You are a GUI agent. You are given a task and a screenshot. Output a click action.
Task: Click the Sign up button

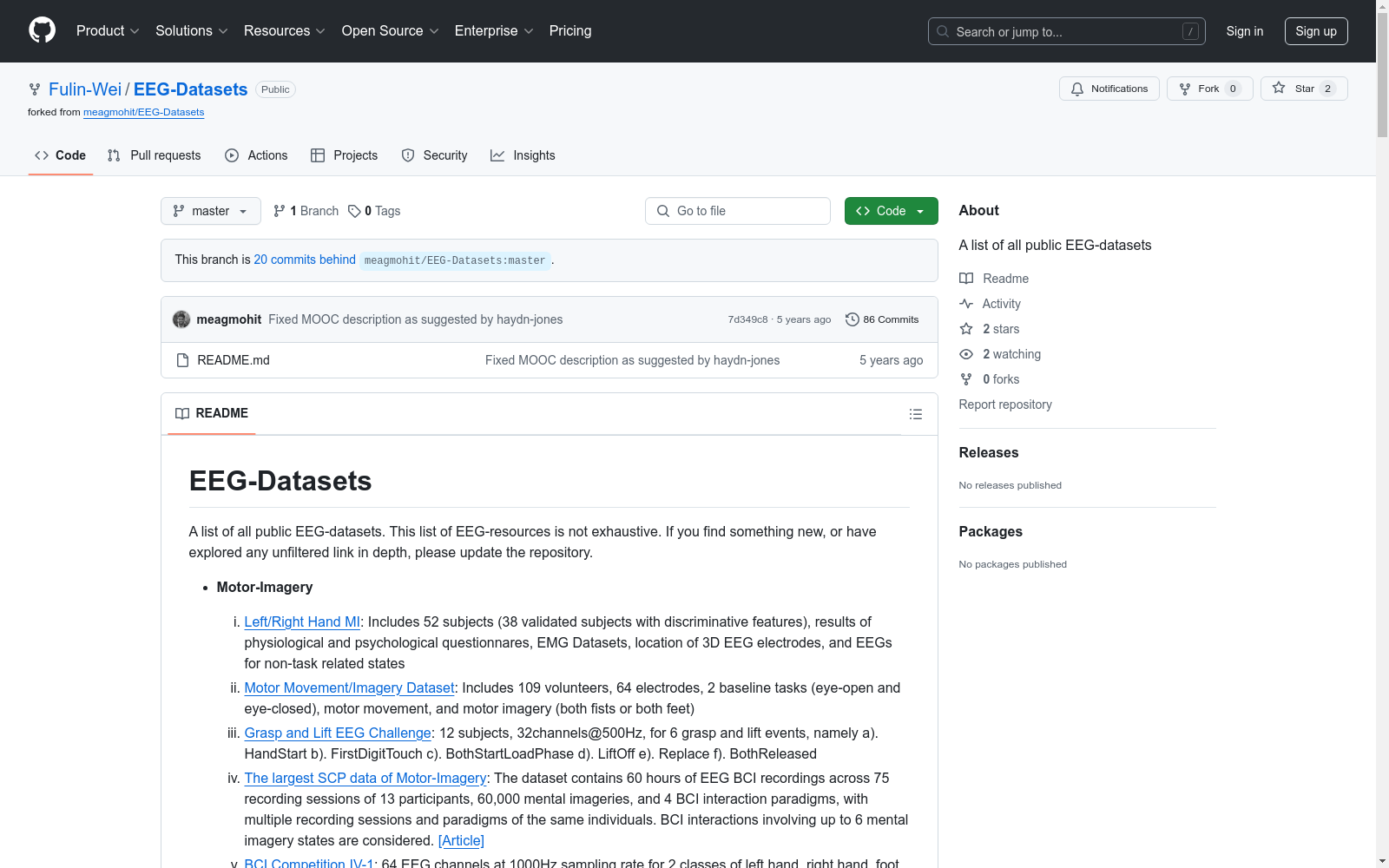[x=1316, y=31]
